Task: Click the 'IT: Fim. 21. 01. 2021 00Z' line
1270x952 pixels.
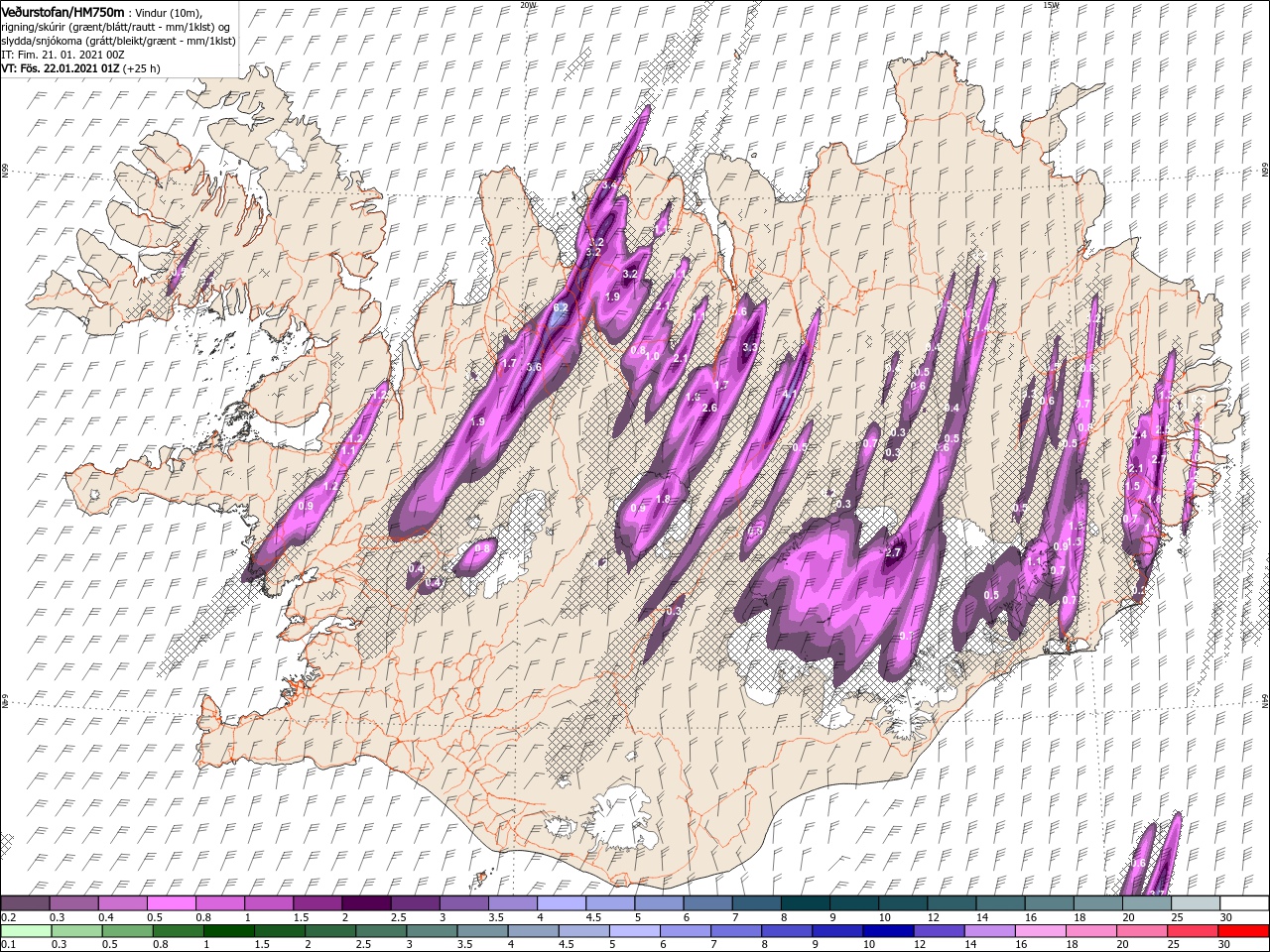Action: point(61,54)
